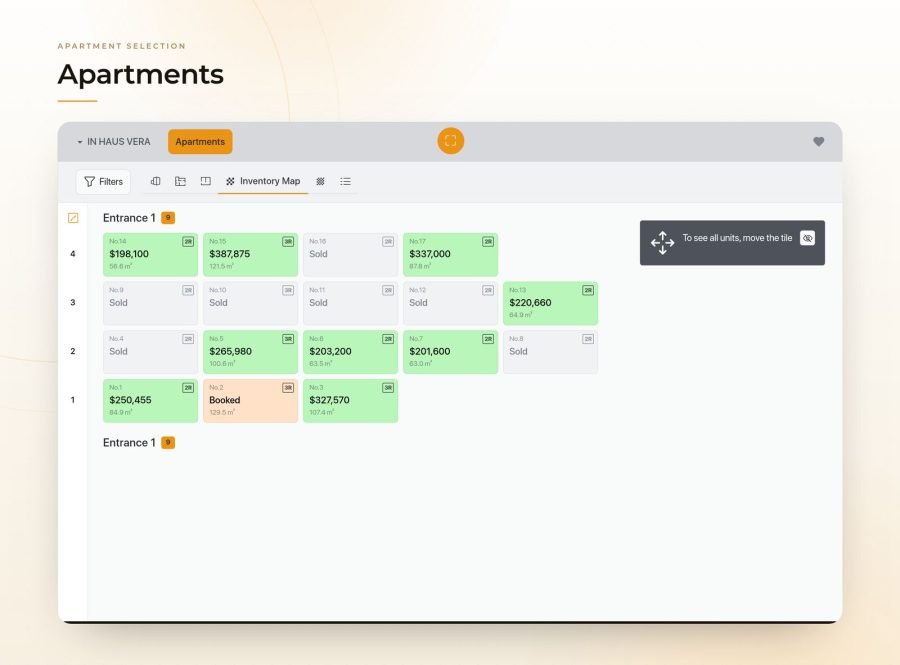Screen dimensions: 900x665
Task: Click the 9 badge beside lower Entrance 1
Action: [x=168, y=443]
